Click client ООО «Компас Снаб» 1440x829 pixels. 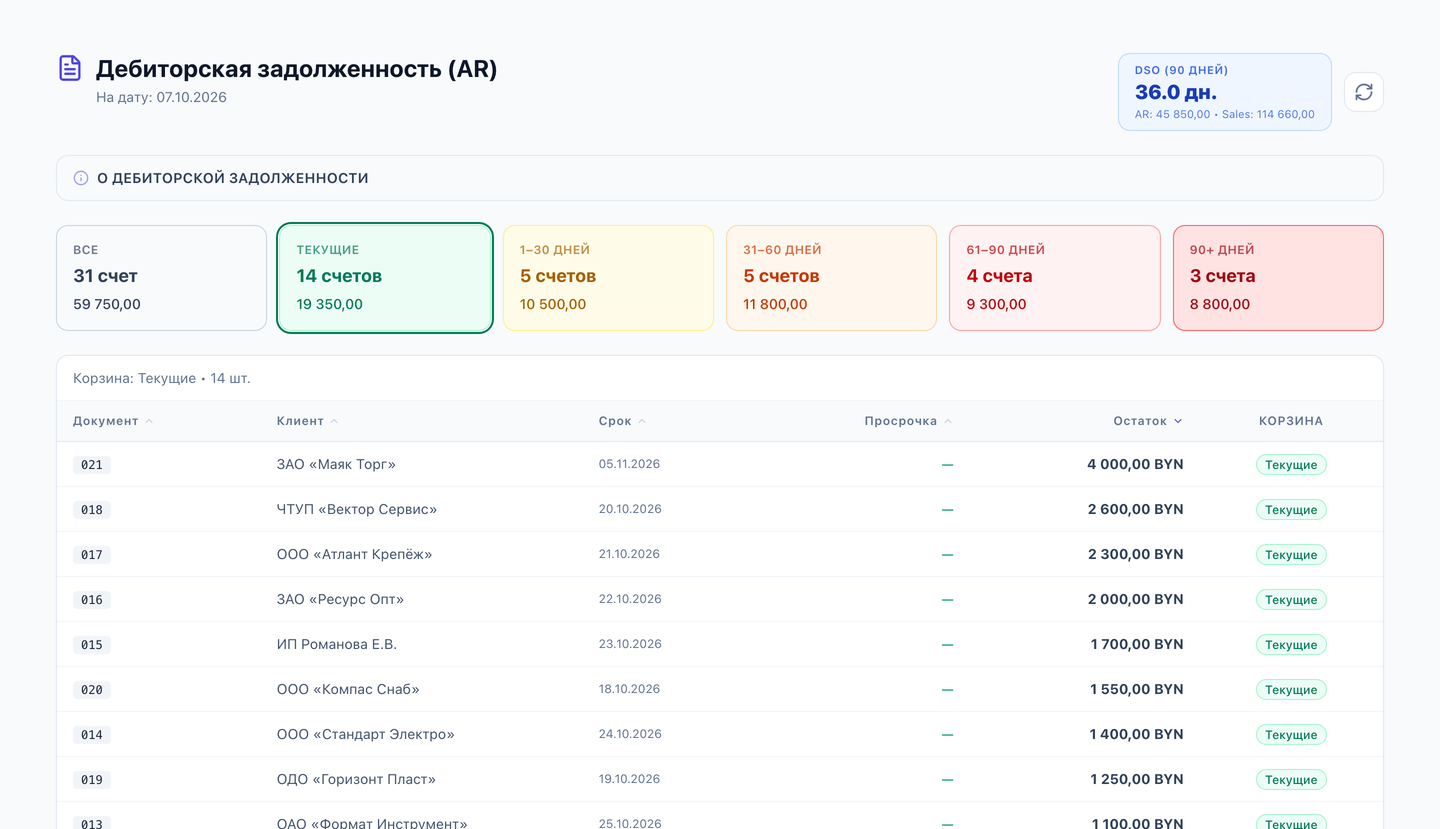click(348, 689)
